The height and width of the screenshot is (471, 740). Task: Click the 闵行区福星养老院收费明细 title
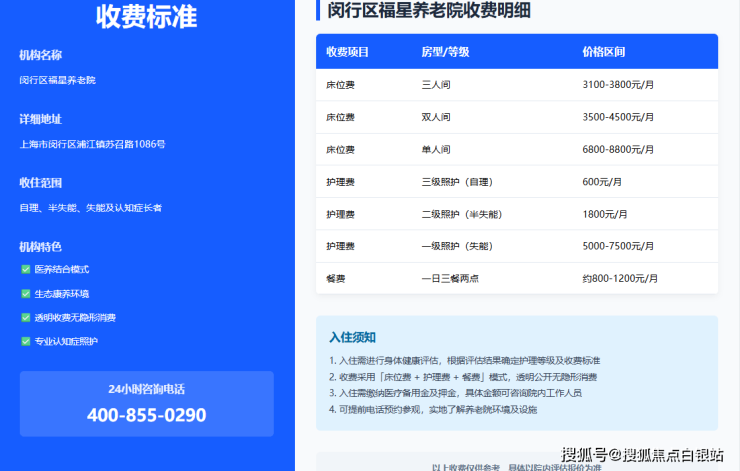(429, 10)
